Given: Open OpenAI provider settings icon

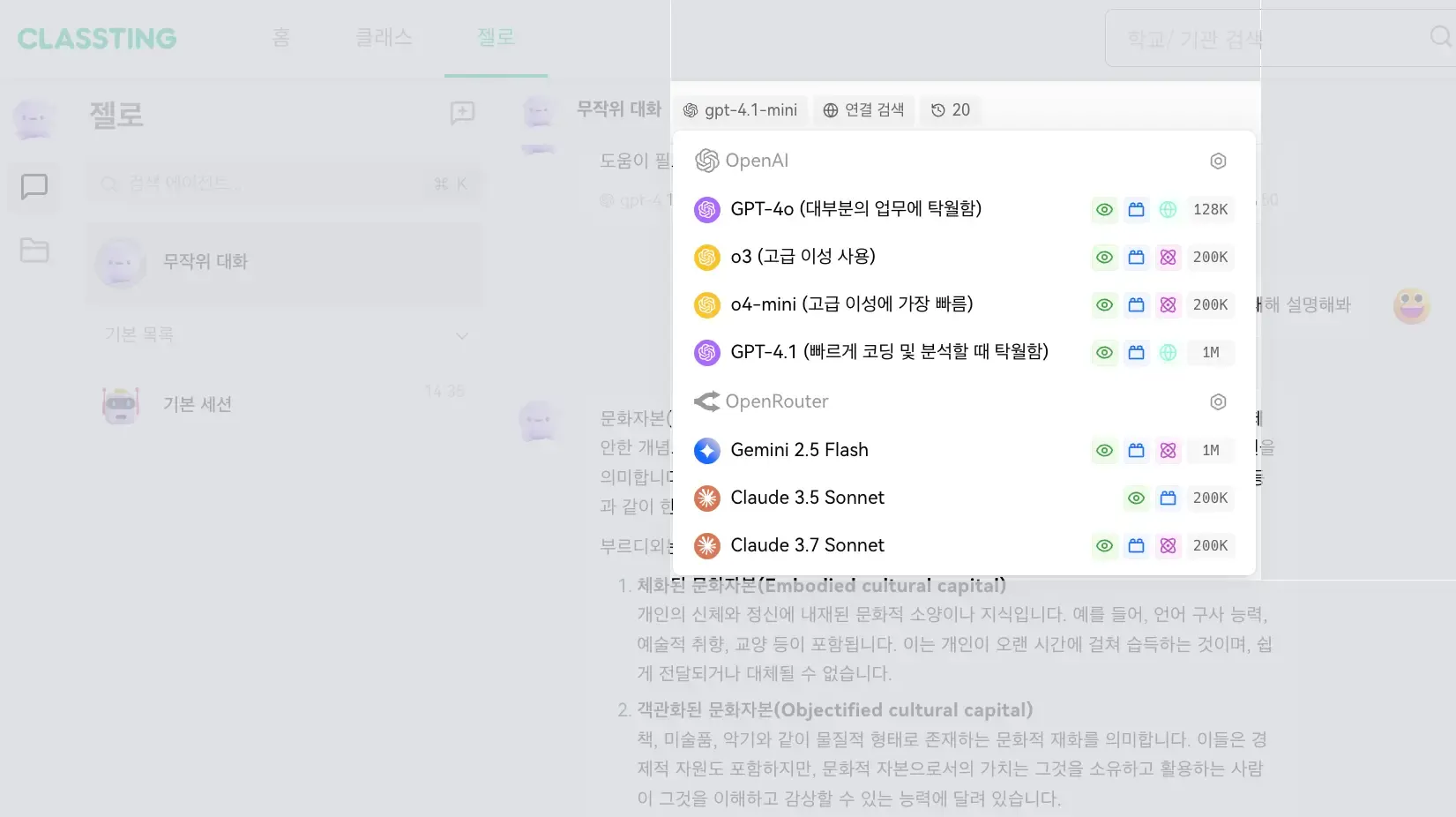Looking at the screenshot, I should 1218,161.
